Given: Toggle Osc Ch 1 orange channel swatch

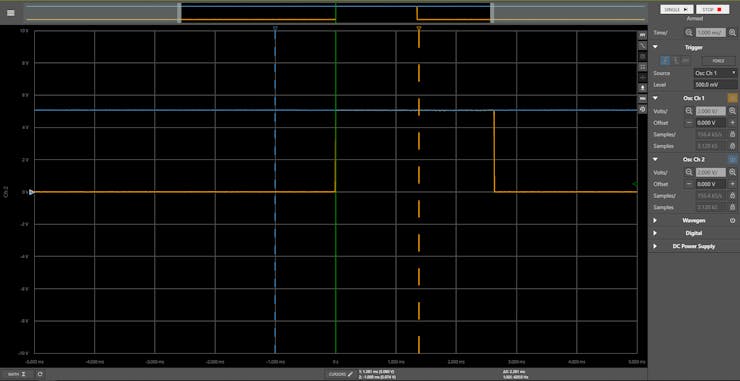Looking at the screenshot, I should 732,98.
